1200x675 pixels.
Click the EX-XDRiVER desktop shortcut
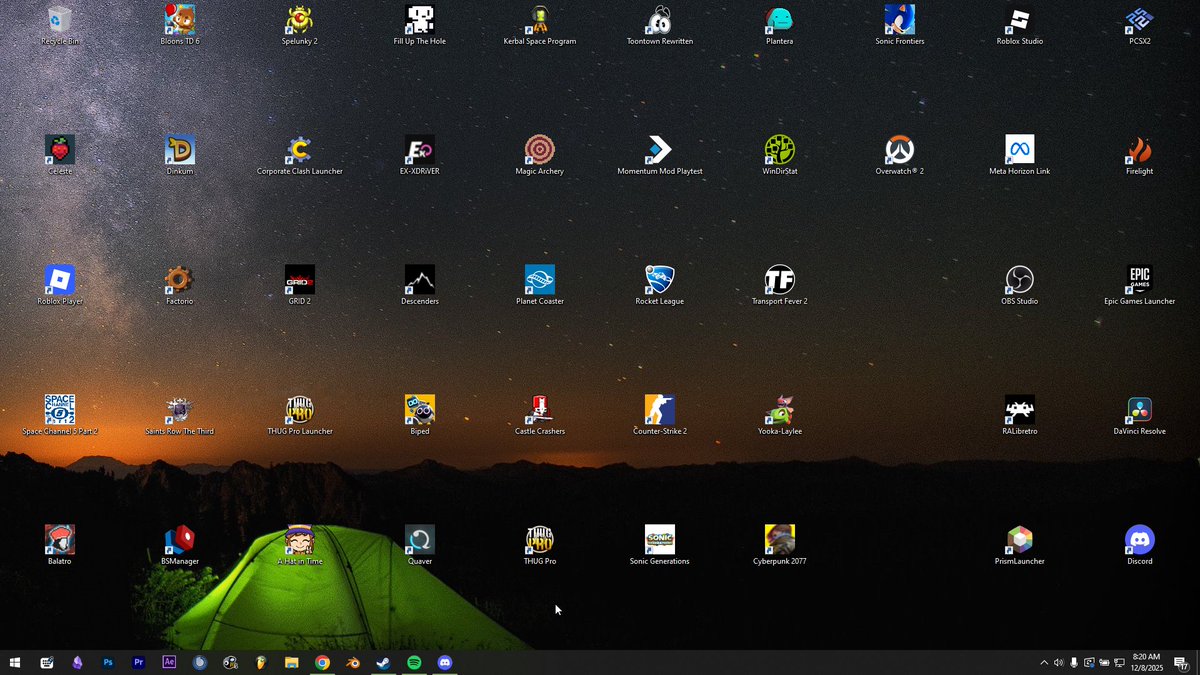pos(420,155)
